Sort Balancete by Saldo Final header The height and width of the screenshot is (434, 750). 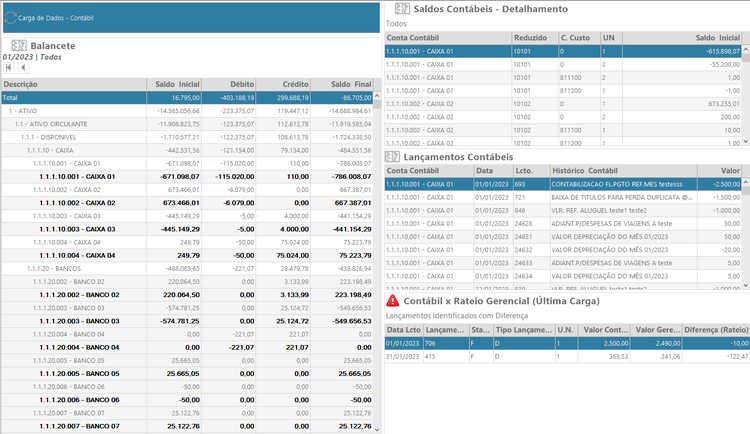tap(342, 84)
